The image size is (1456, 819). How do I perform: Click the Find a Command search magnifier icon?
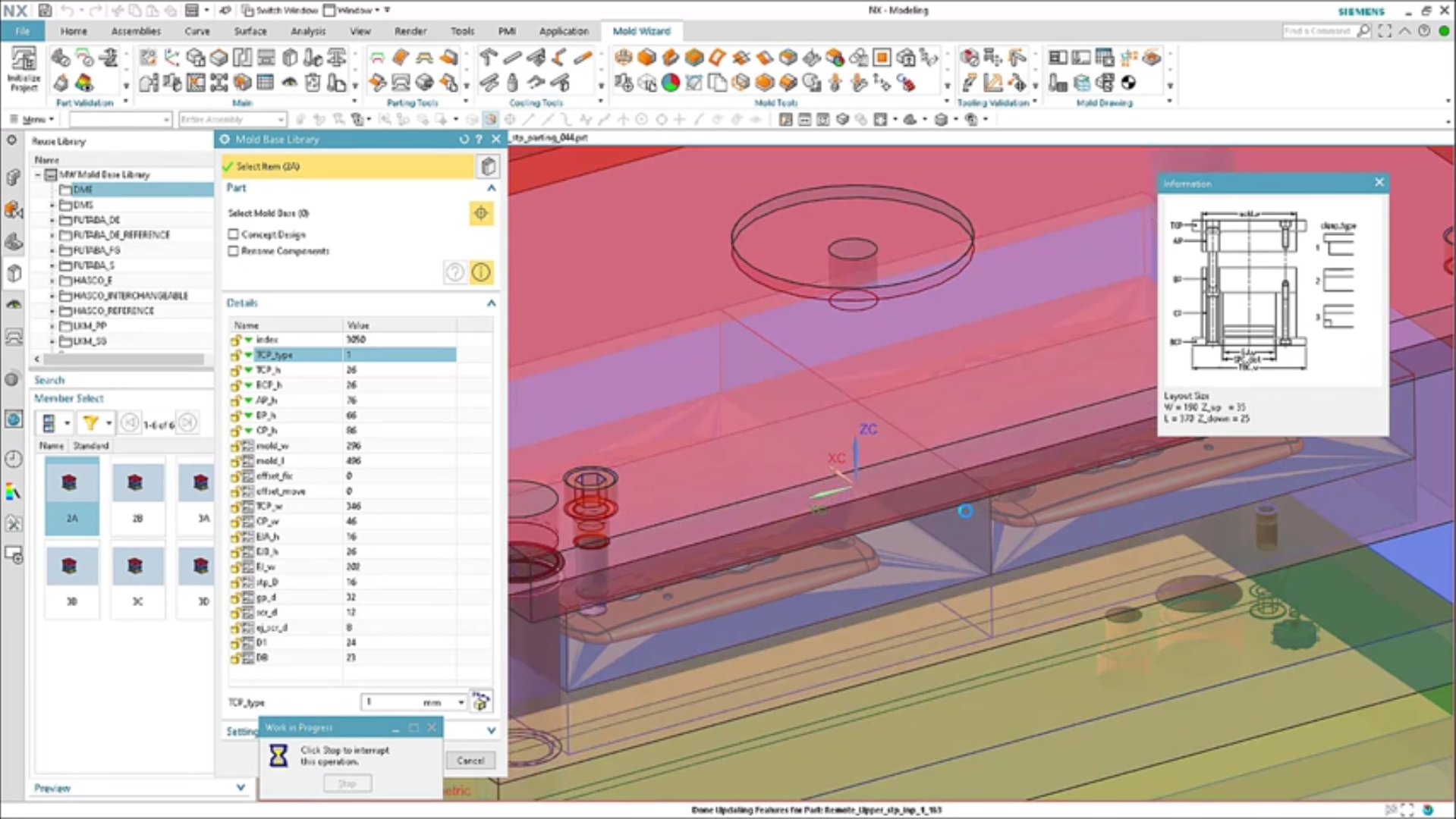click(x=1363, y=31)
